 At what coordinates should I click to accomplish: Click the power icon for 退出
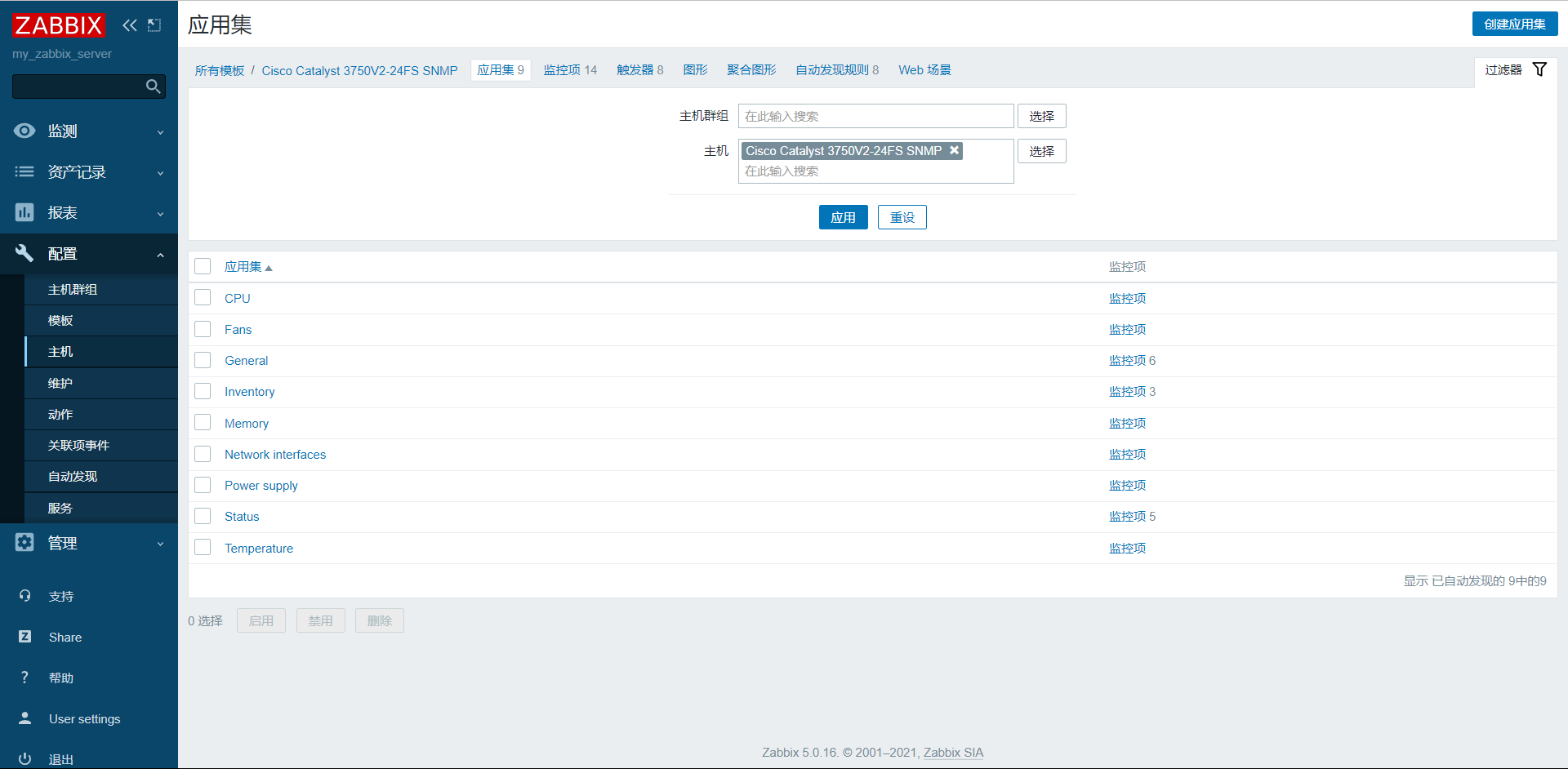point(24,758)
